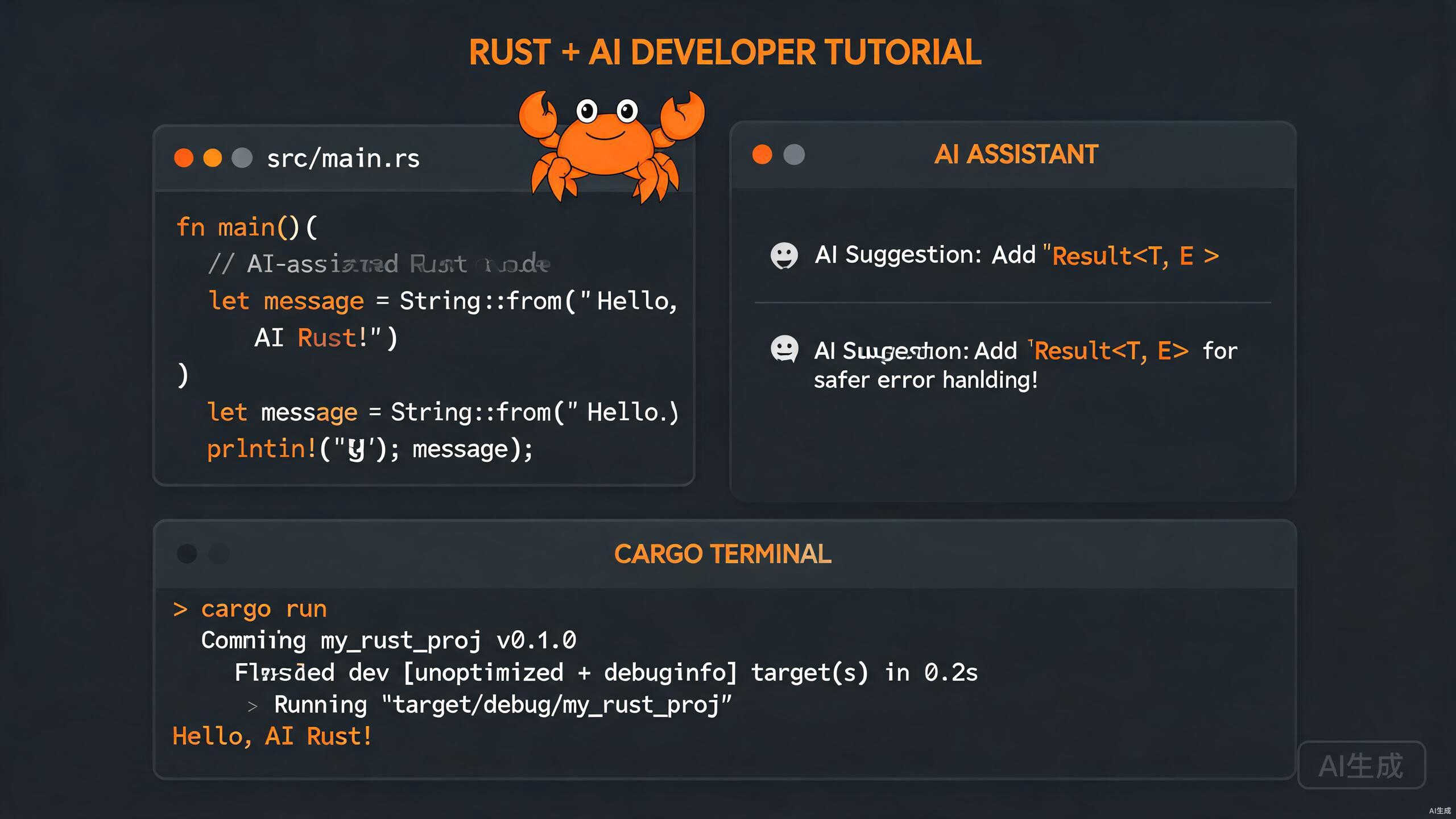
Task: Click the gray dot in src/main.rs window
Action: 242,158
